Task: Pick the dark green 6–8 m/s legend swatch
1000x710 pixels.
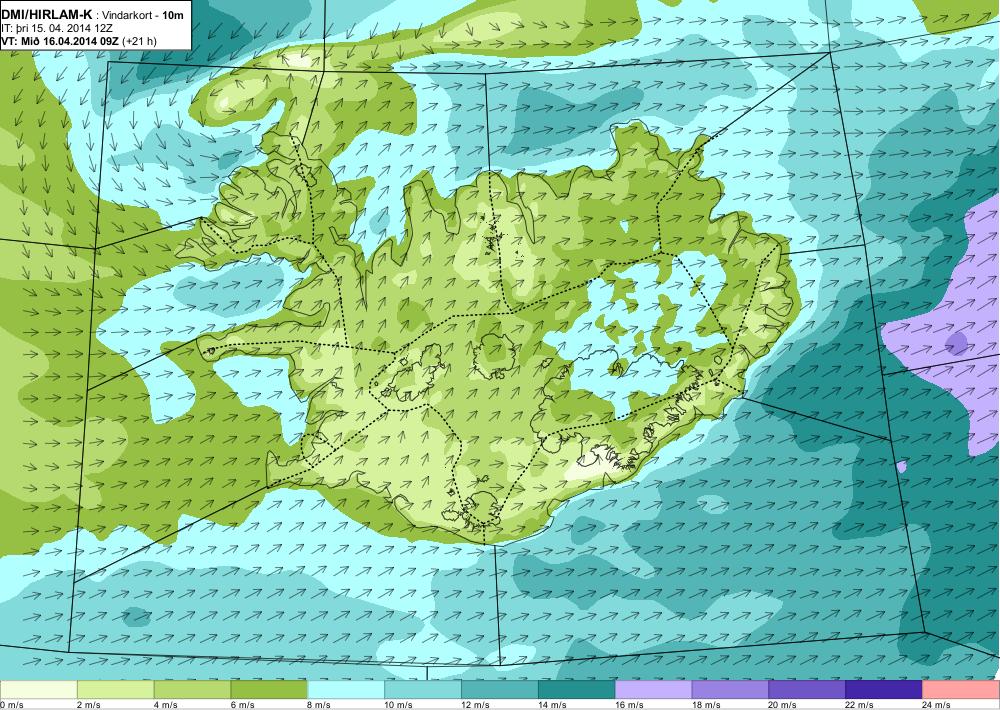Action: pos(269,690)
